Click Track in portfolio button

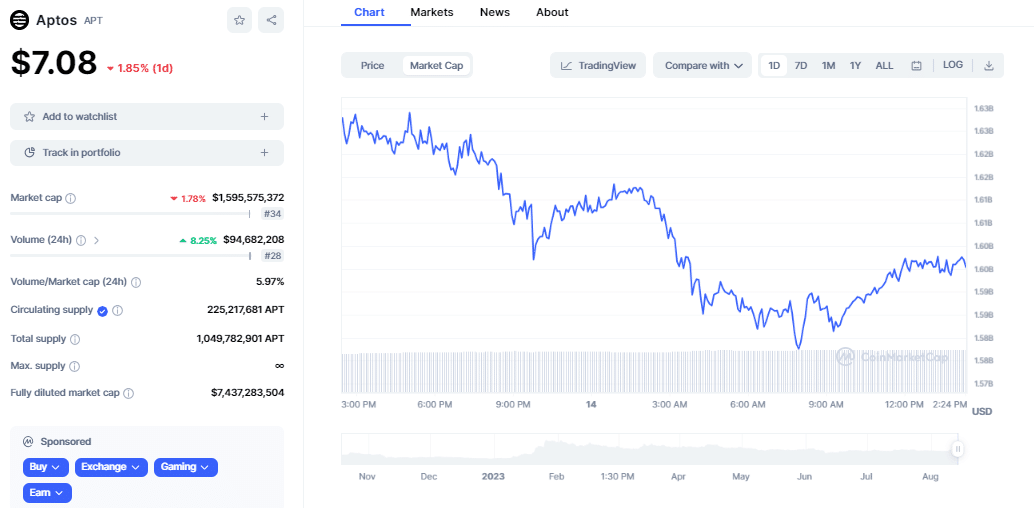pyautogui.click(x=147, y=152)
